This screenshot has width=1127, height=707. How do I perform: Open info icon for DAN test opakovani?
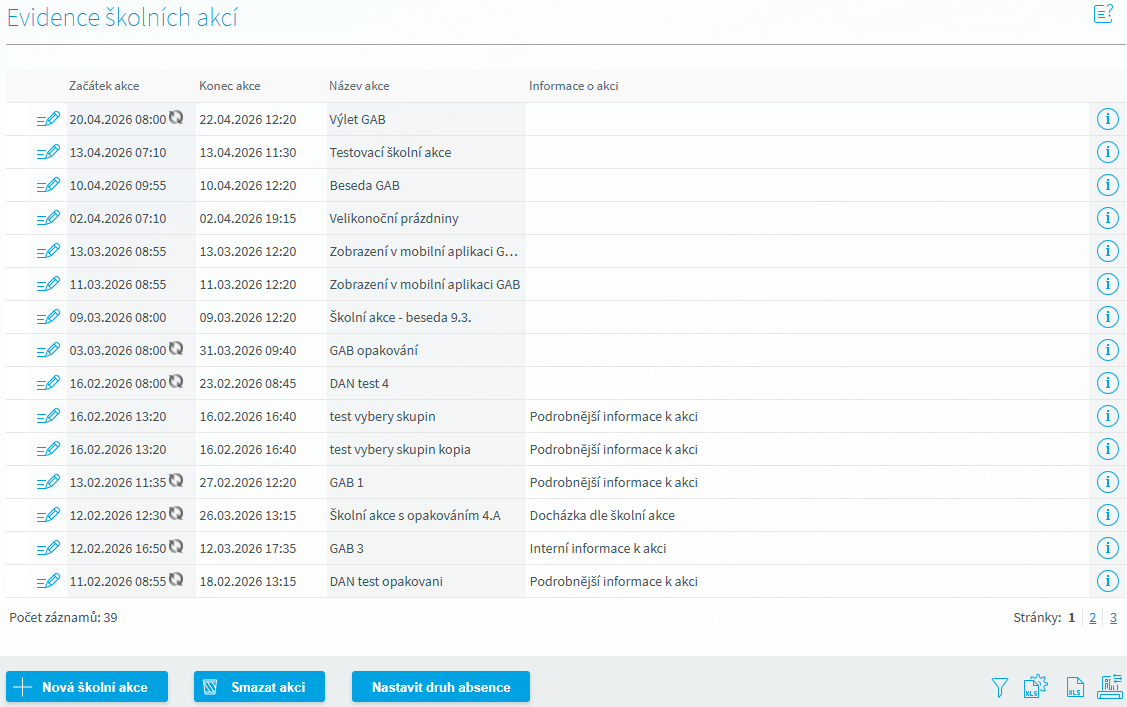coord(1107,581)
